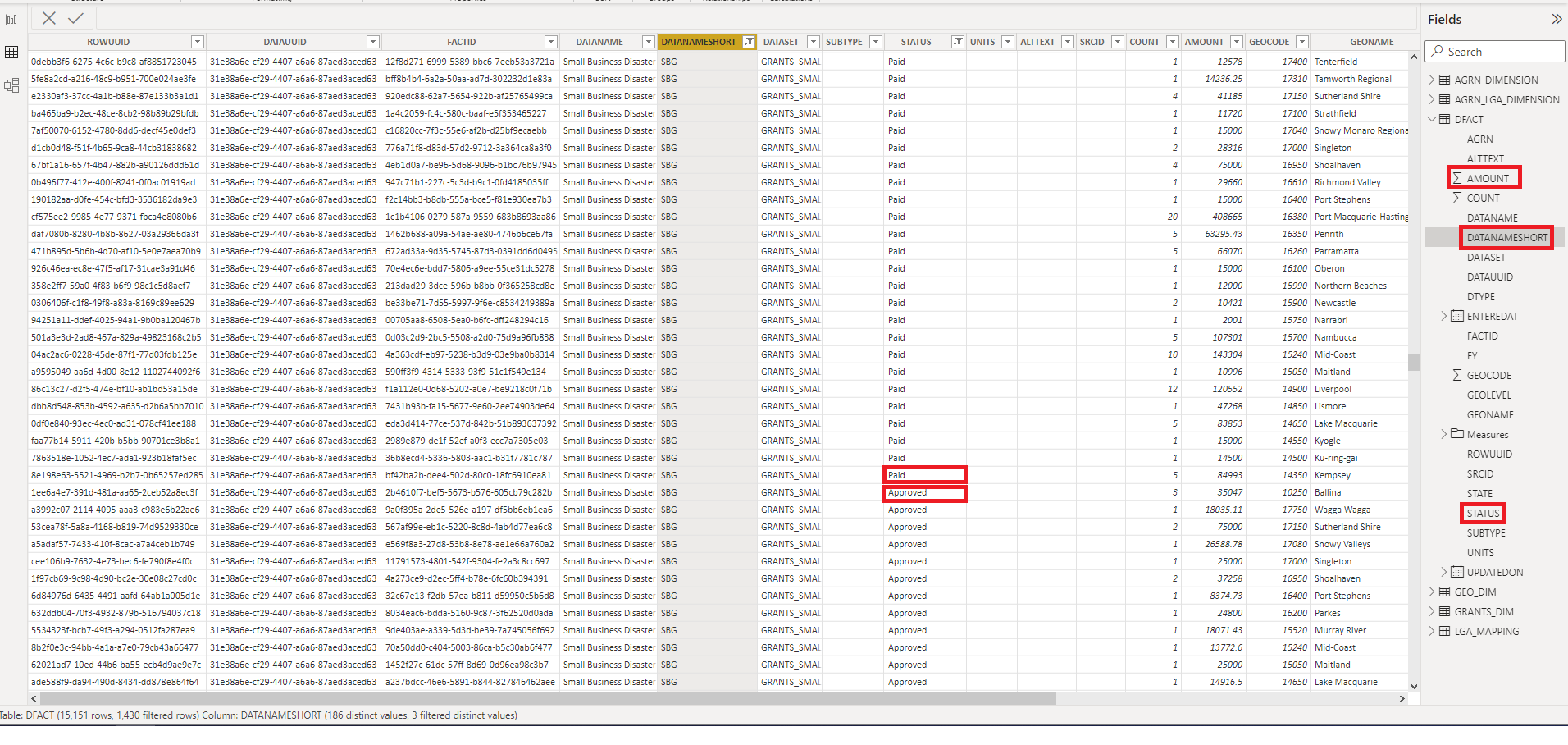
Task: Click the ENTEREDAT calendar icon
Action: pos(1457,316)
